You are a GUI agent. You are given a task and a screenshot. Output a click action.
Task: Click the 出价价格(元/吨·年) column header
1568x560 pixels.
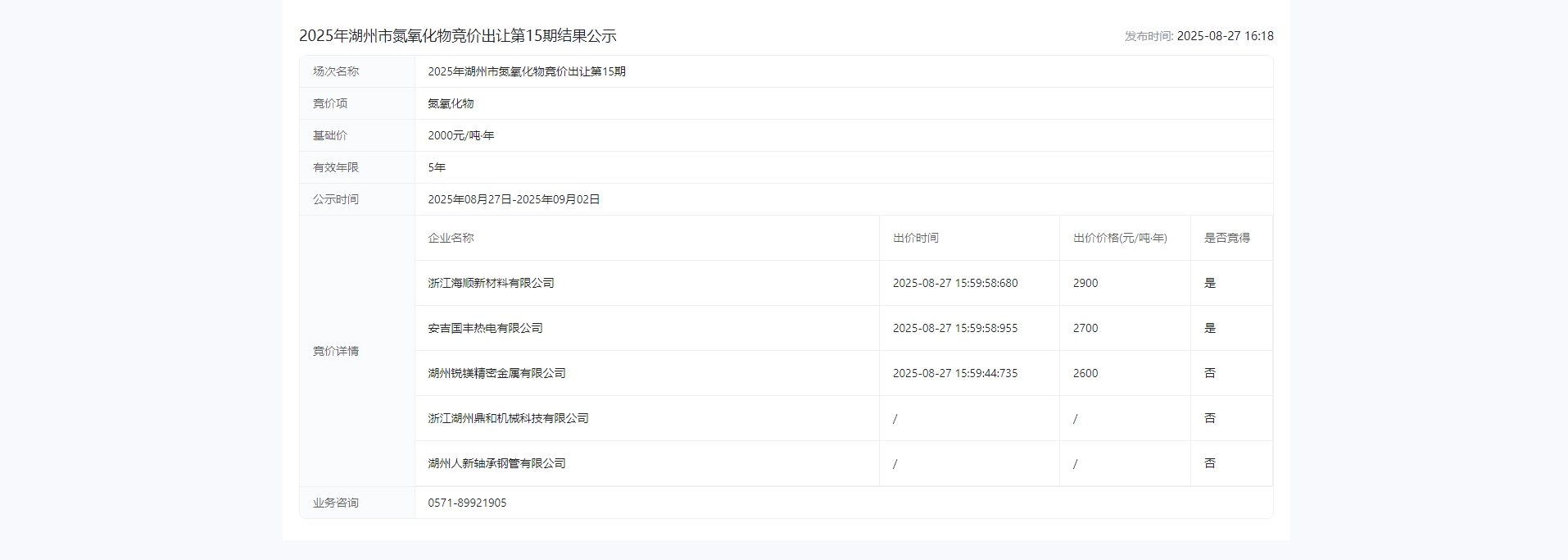tap(1119, 238)
